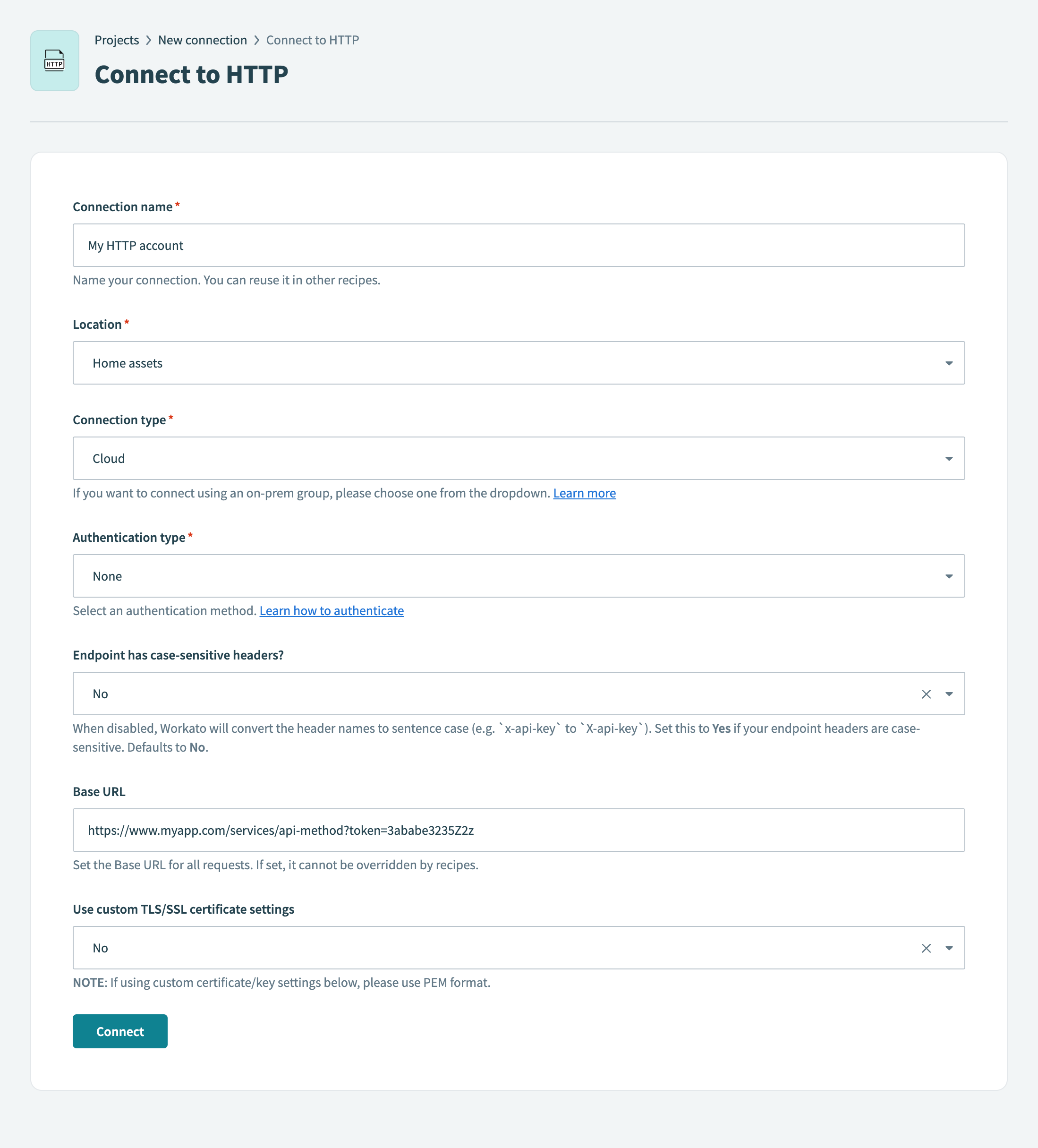Open the Location dropdown arrow
Viewport: 1038px width, 1148px height.
[x=949, y=363]
